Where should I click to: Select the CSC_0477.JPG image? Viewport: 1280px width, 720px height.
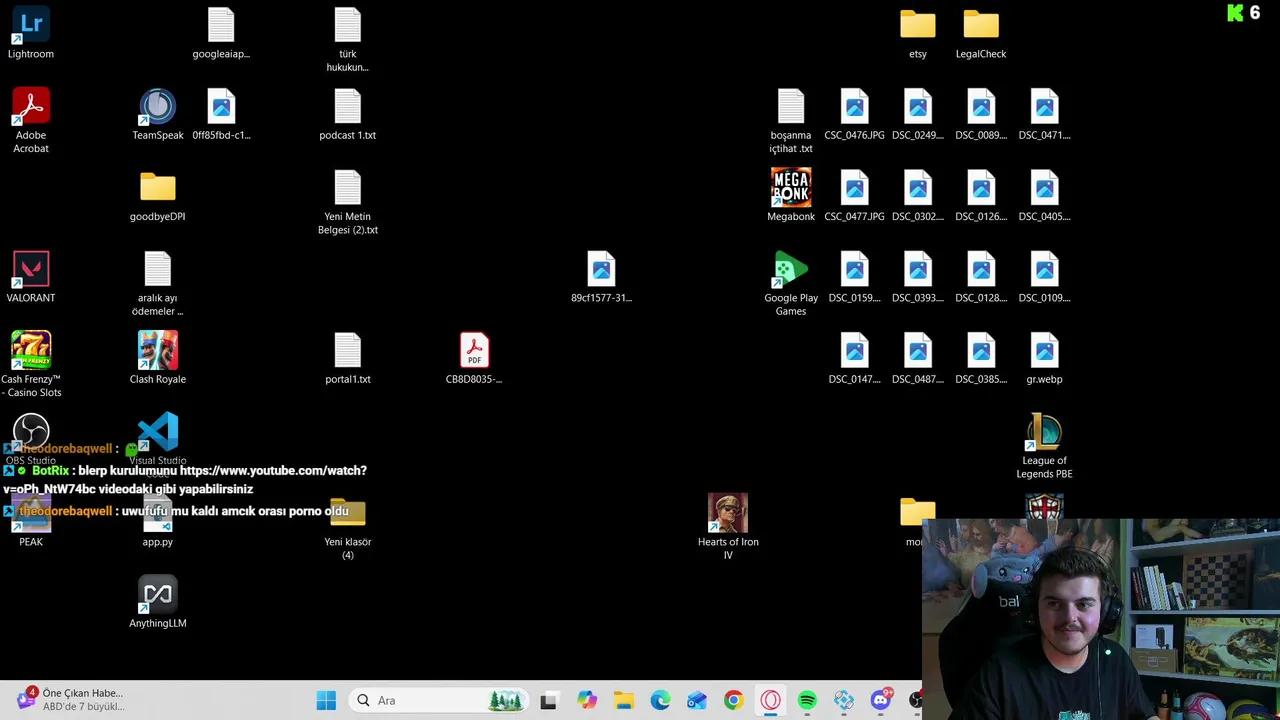(855, 196)
